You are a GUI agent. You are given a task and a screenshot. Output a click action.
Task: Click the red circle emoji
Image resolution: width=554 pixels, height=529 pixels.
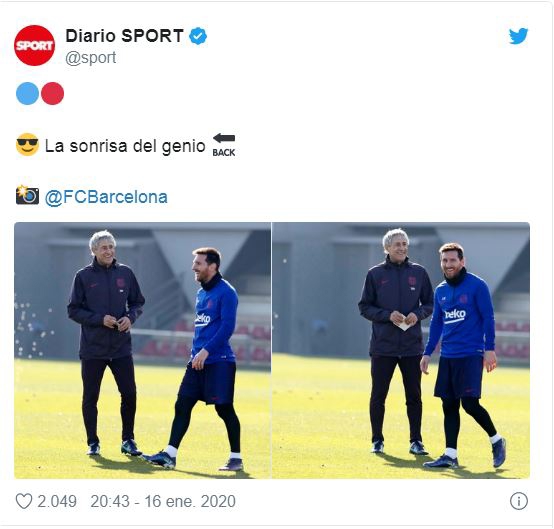coord(52,93)
